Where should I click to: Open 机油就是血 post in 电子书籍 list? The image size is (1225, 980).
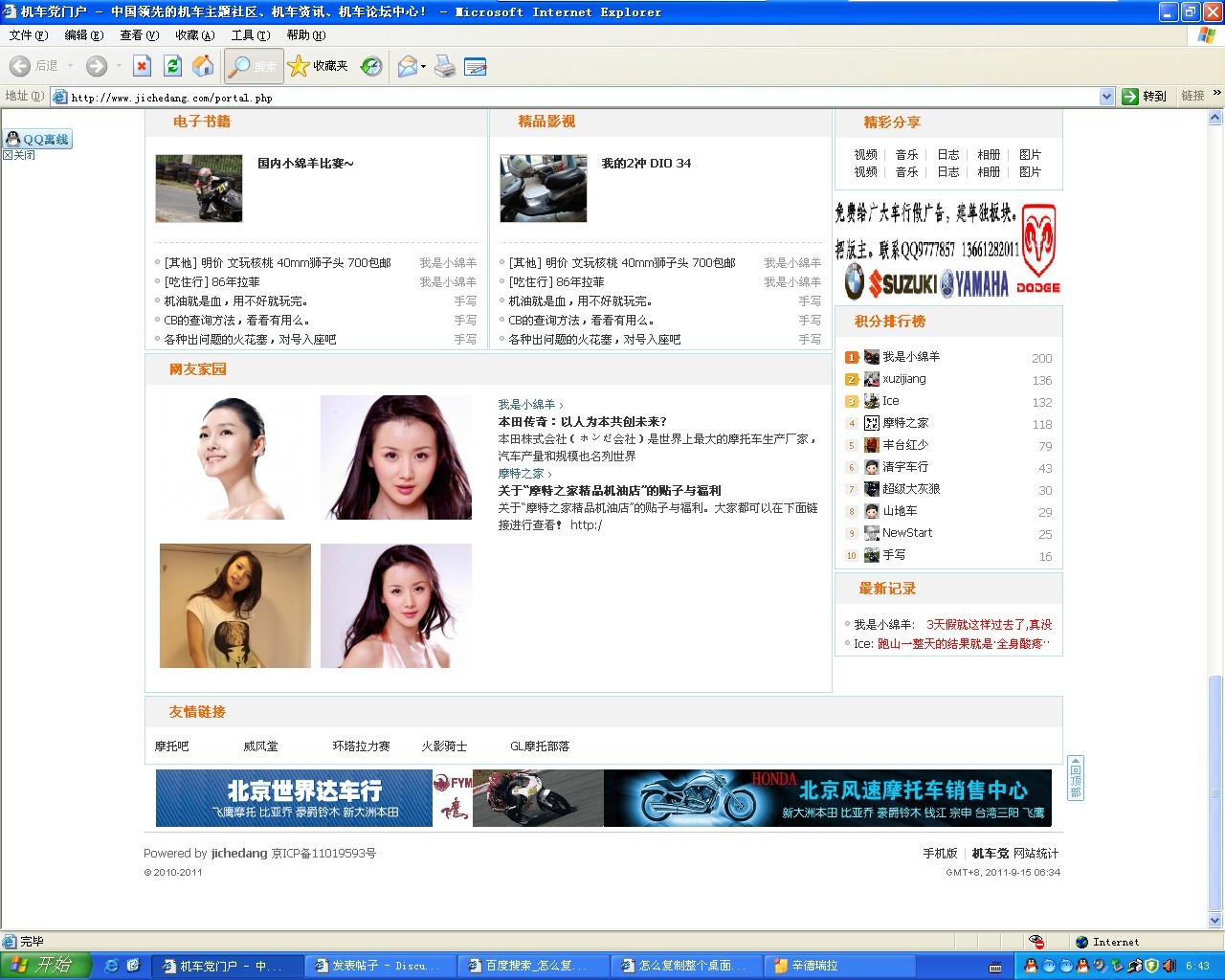pos(235,301)
